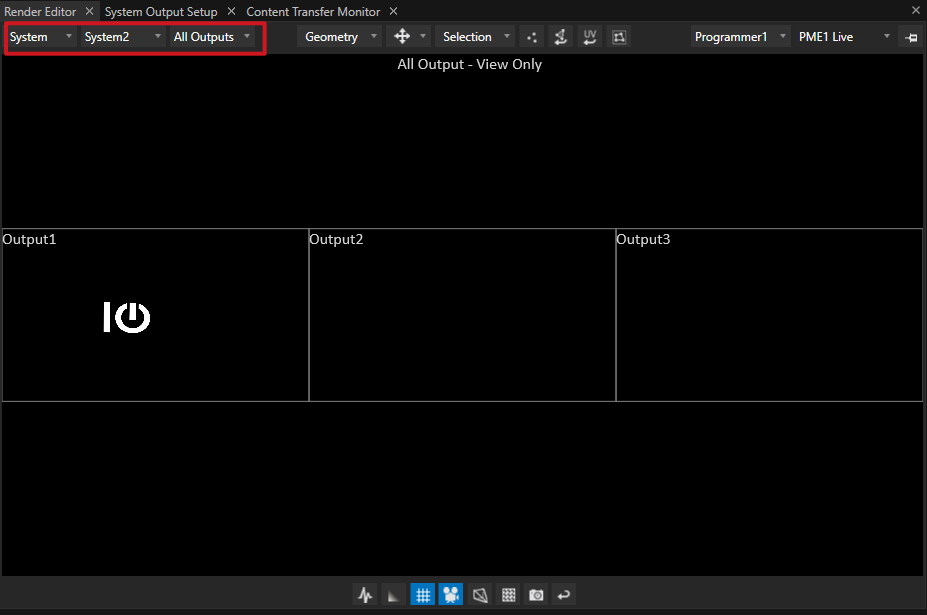Switch to the System Output Setup tab

click(161, 11)
